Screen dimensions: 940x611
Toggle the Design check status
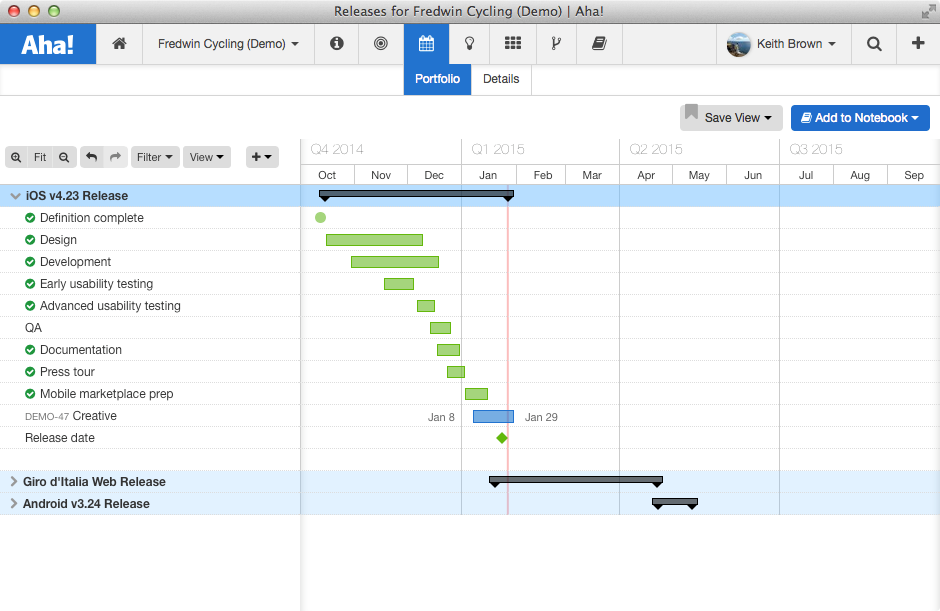[30, 240]
